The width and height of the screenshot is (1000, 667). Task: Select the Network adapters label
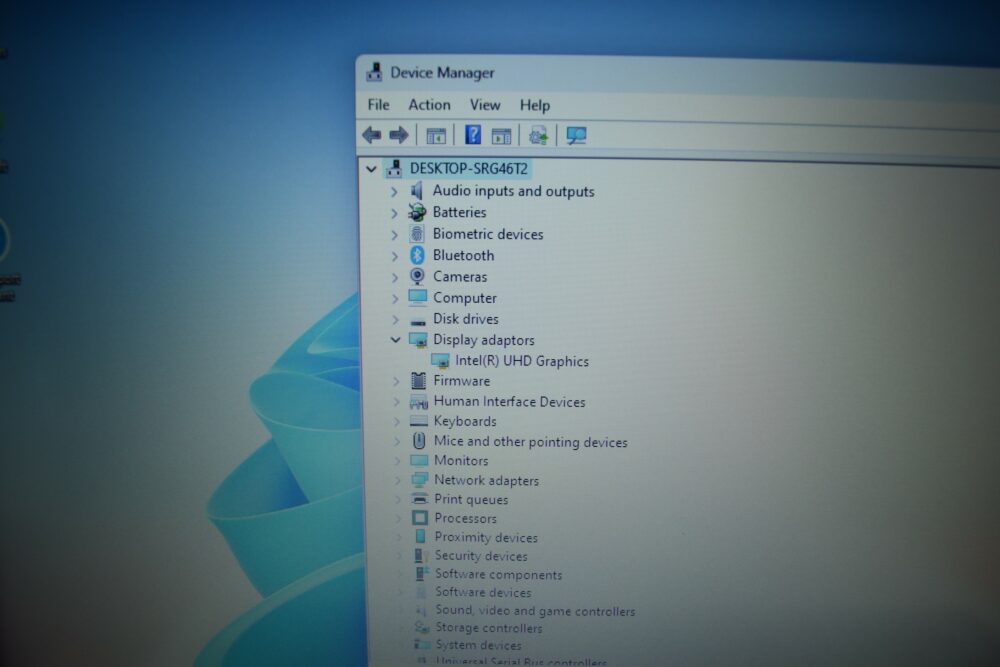pyautogui.click(x=486, y=480)
